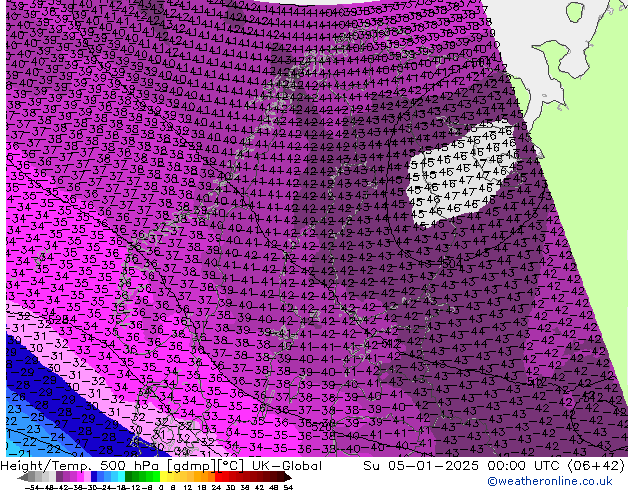
Task: Click the "520" height contour label
Action: click(x=321, y=426)
